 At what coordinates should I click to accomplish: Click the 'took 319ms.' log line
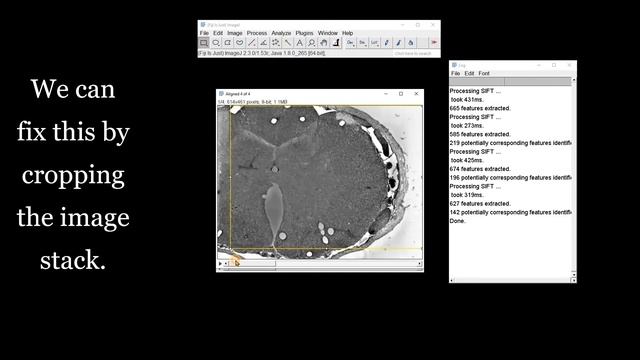(x=467, y=195)
